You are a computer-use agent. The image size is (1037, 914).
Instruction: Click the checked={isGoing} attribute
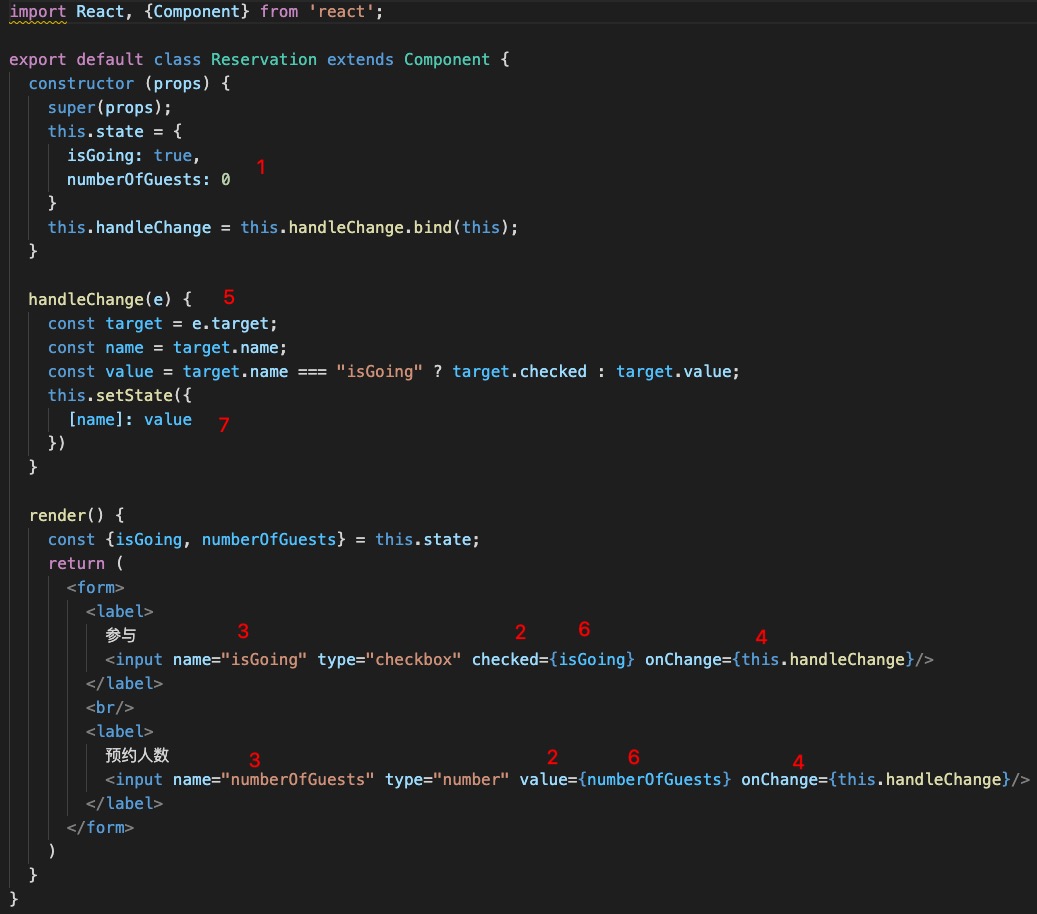[x=553, y=659]
